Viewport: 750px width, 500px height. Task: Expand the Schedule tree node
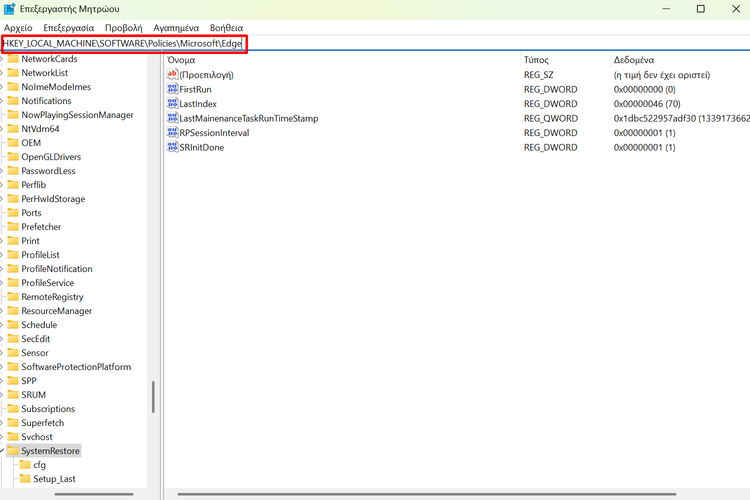click(x=2, y=325)
